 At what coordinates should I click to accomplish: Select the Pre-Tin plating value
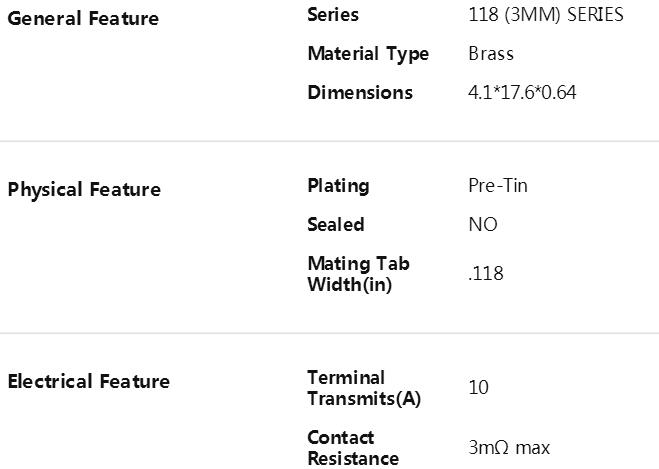498,186
